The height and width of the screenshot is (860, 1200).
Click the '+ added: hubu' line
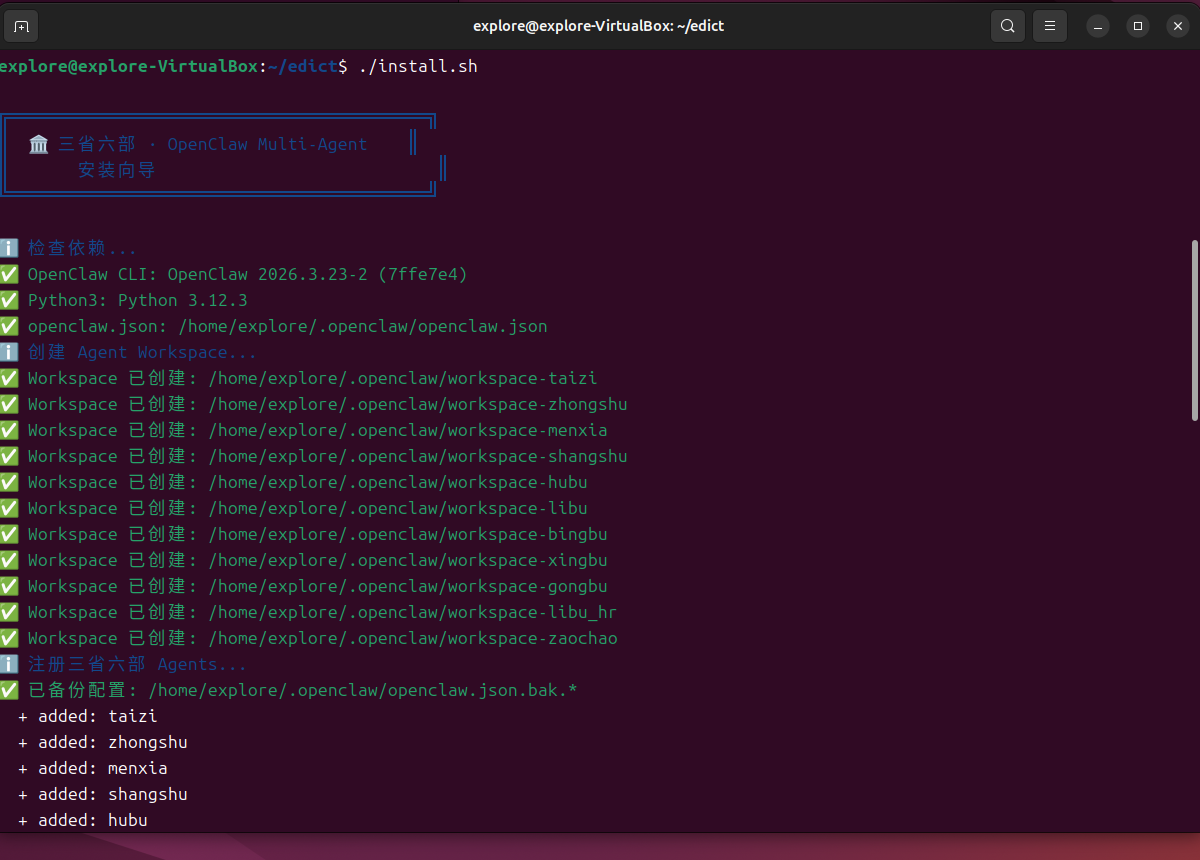(83, 820)
